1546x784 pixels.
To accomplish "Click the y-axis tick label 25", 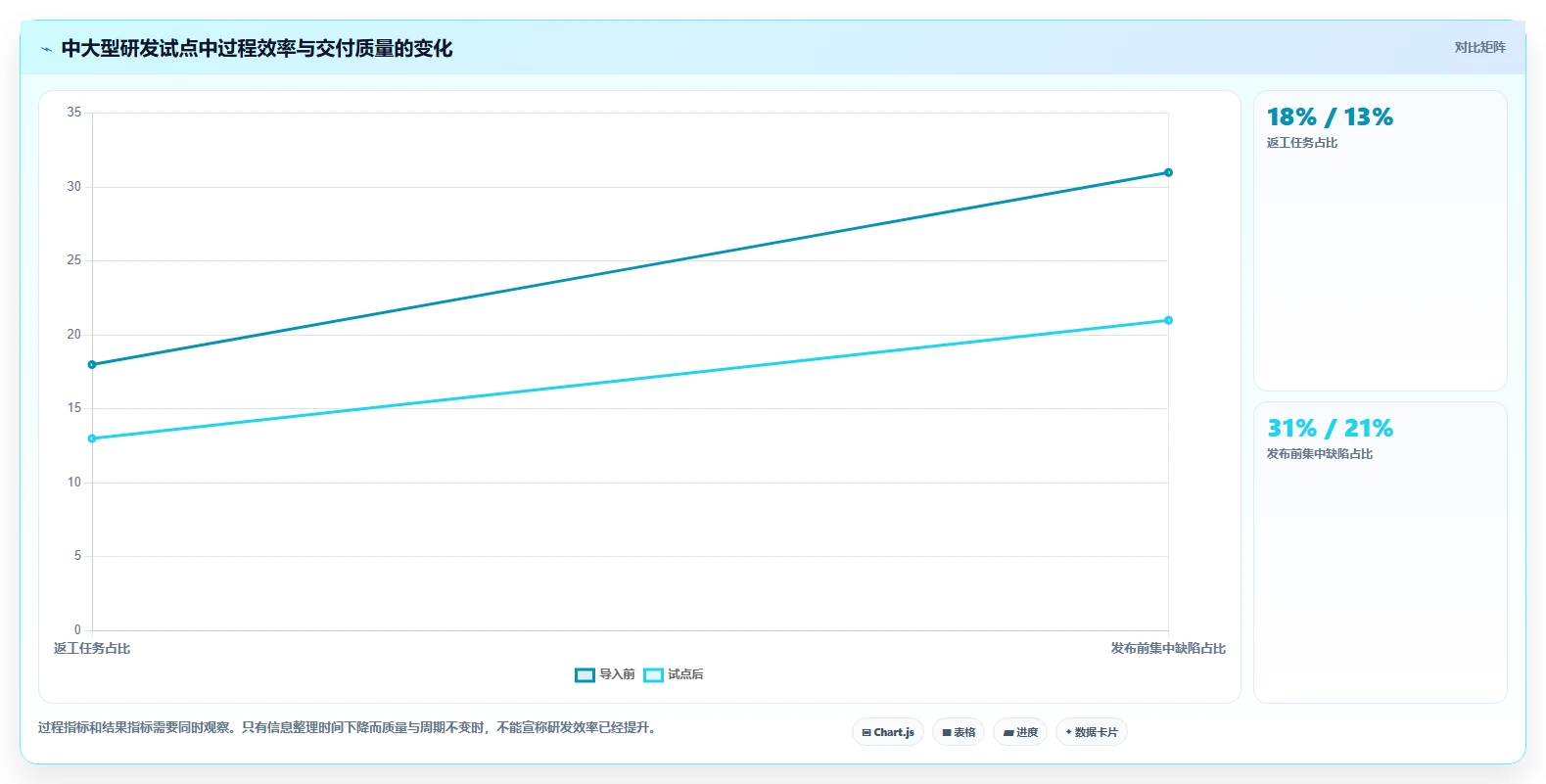I will click(x=74, y=260).
